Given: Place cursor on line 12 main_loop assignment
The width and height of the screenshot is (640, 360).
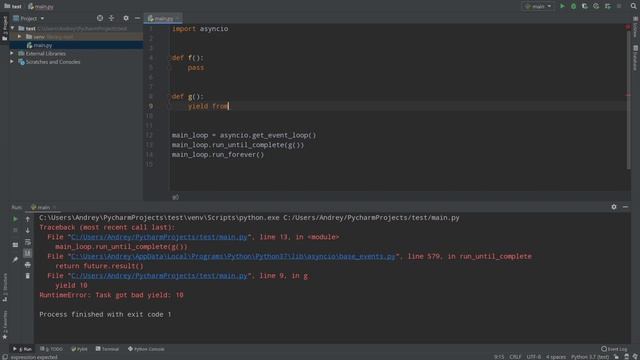Looking at the screenshot, I should [244, 135].
